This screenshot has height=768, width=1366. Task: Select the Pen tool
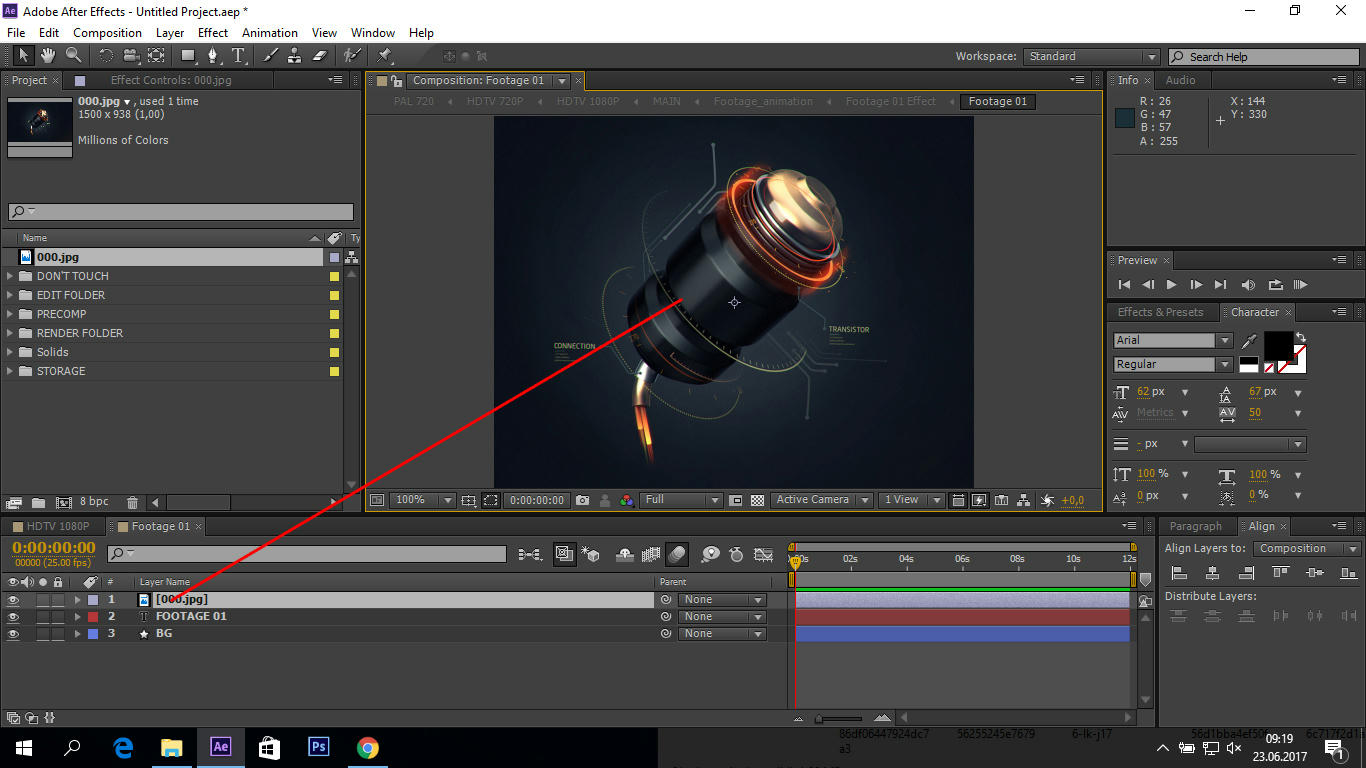212,56
